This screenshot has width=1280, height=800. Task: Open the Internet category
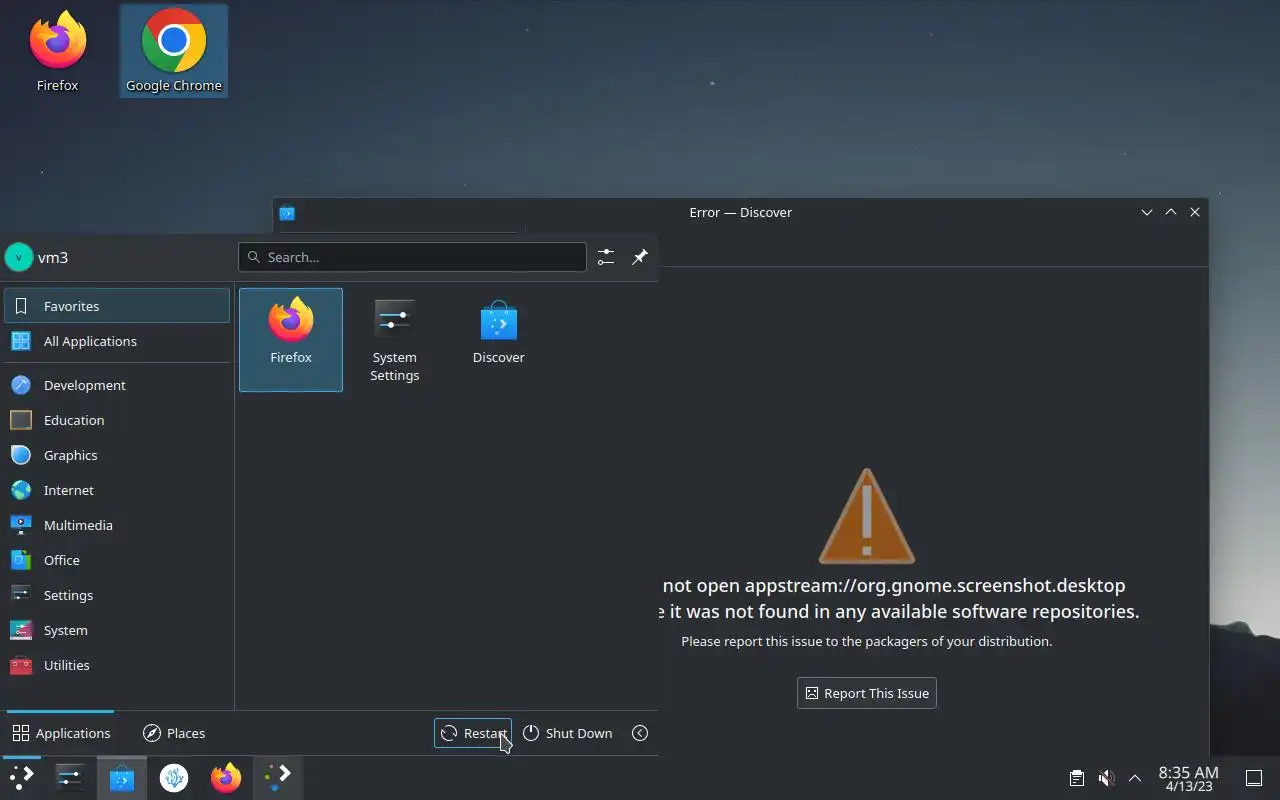tap(117, 490)
